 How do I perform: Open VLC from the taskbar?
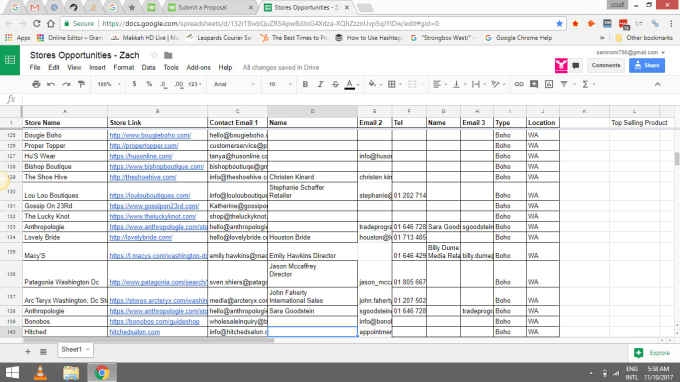[40, 372]
